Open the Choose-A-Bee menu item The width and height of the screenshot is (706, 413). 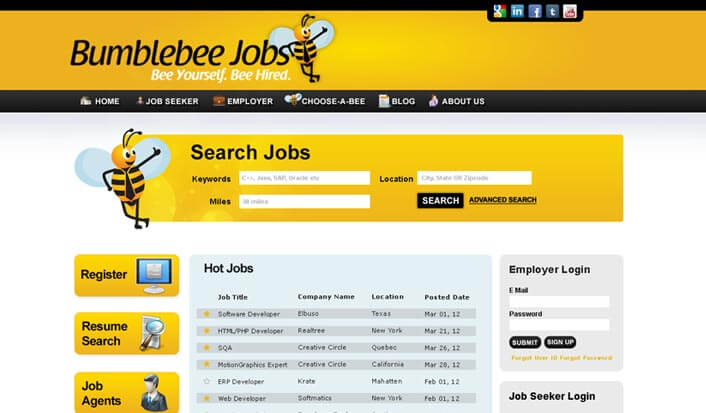(x=325, y=100)
